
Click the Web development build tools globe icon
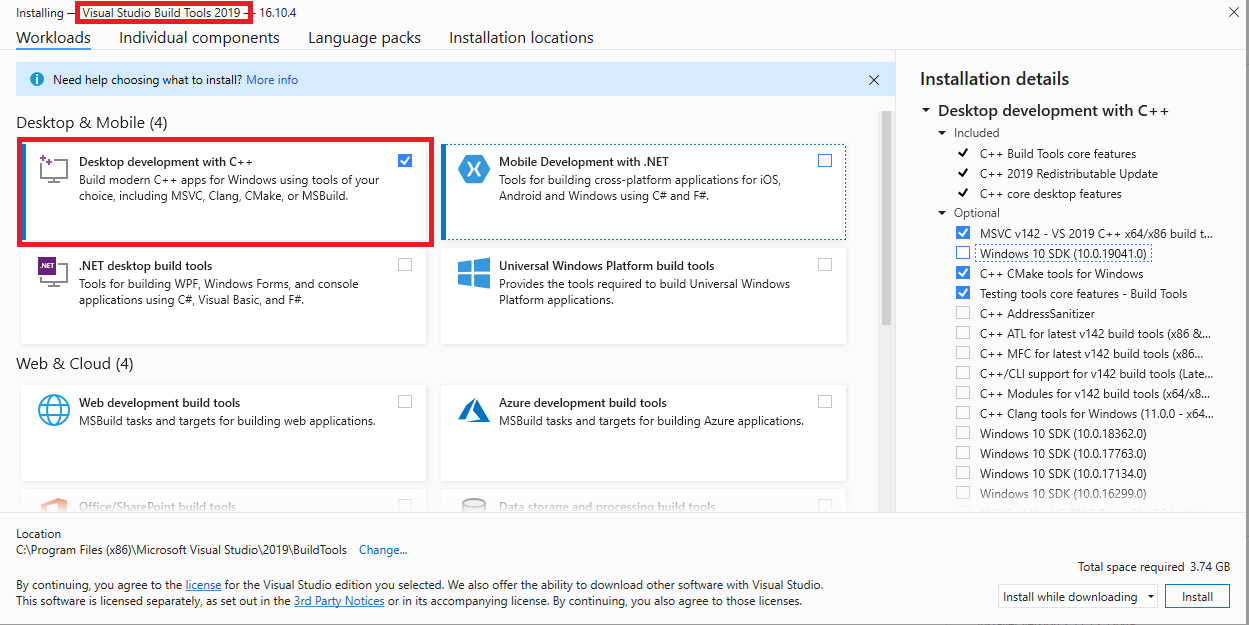[x=53, y=410]
